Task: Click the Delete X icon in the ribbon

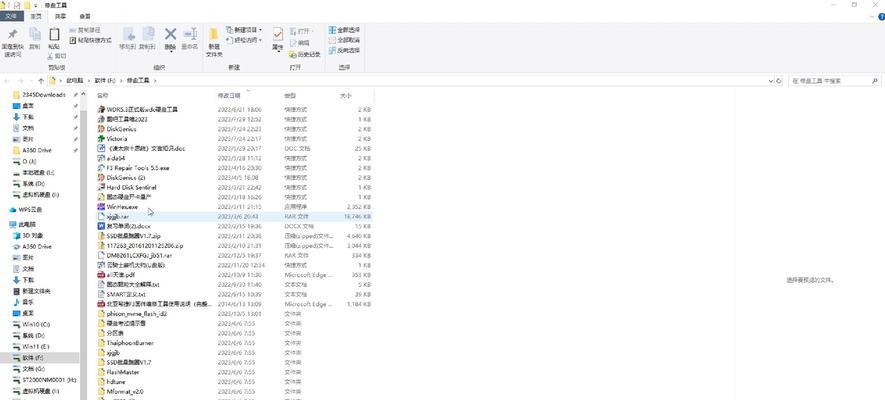Action: 170,34
